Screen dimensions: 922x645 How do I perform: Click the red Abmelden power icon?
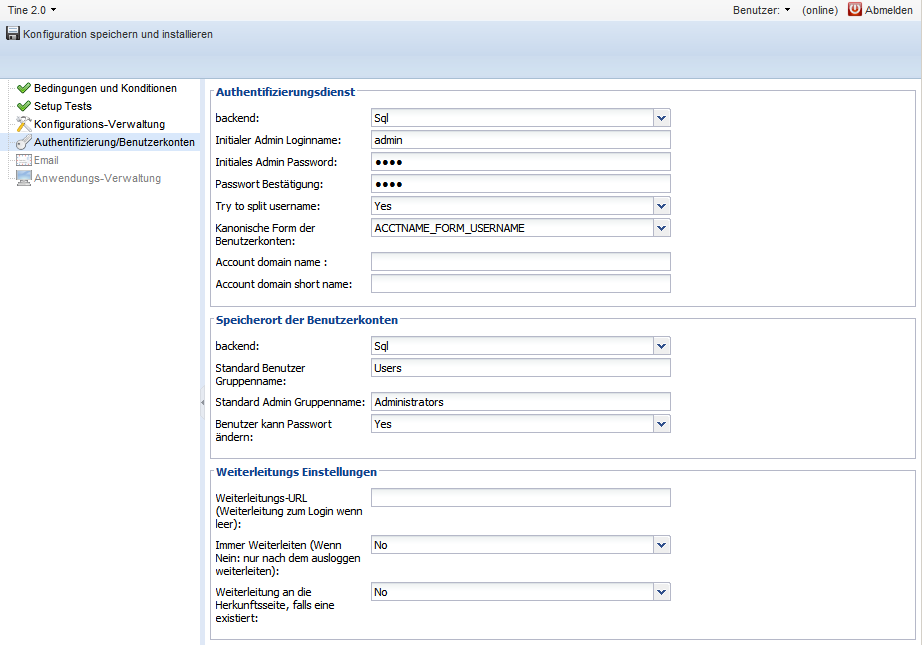tap(855, 9)
